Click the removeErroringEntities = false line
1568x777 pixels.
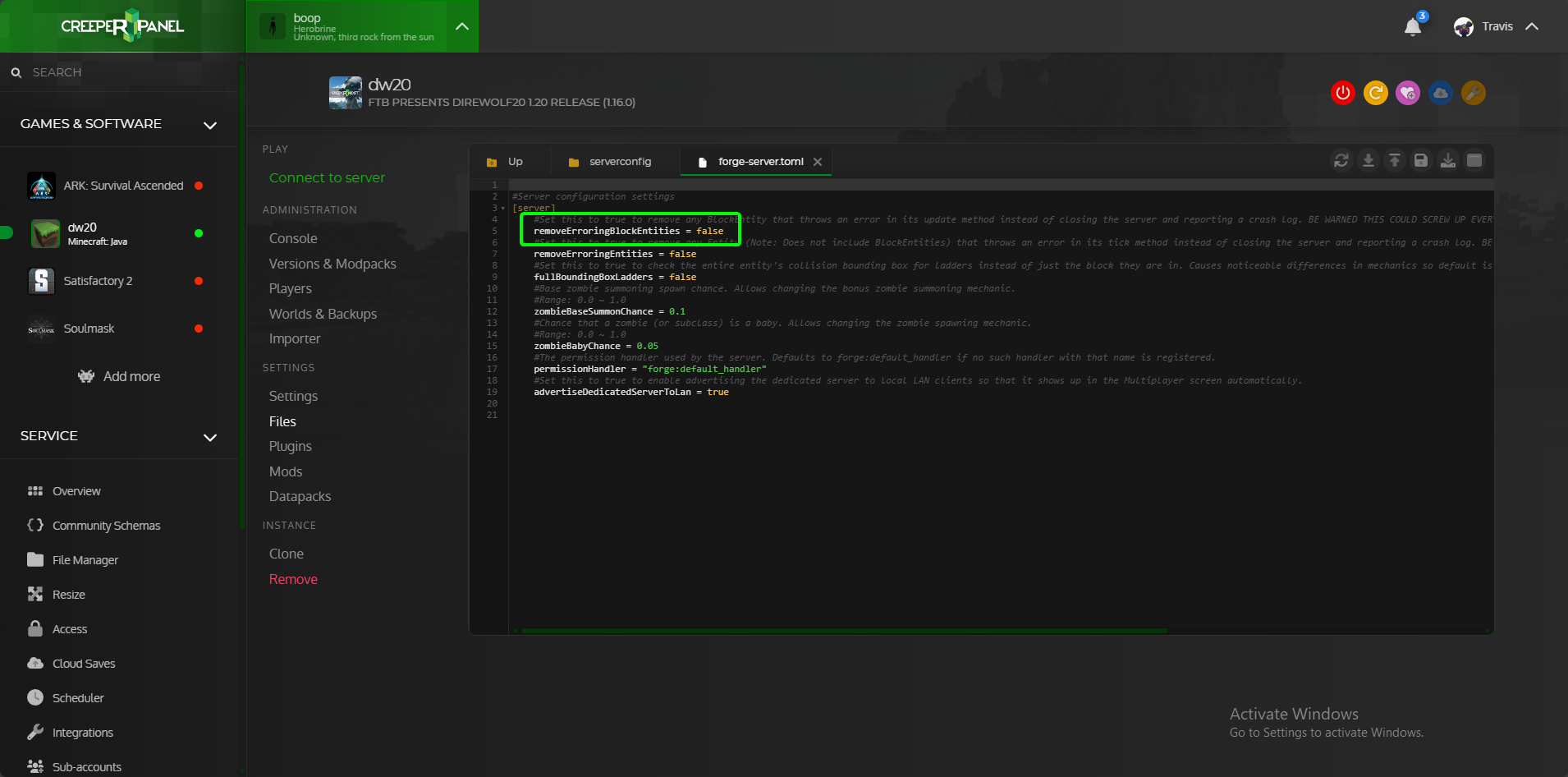coord(615,254)
